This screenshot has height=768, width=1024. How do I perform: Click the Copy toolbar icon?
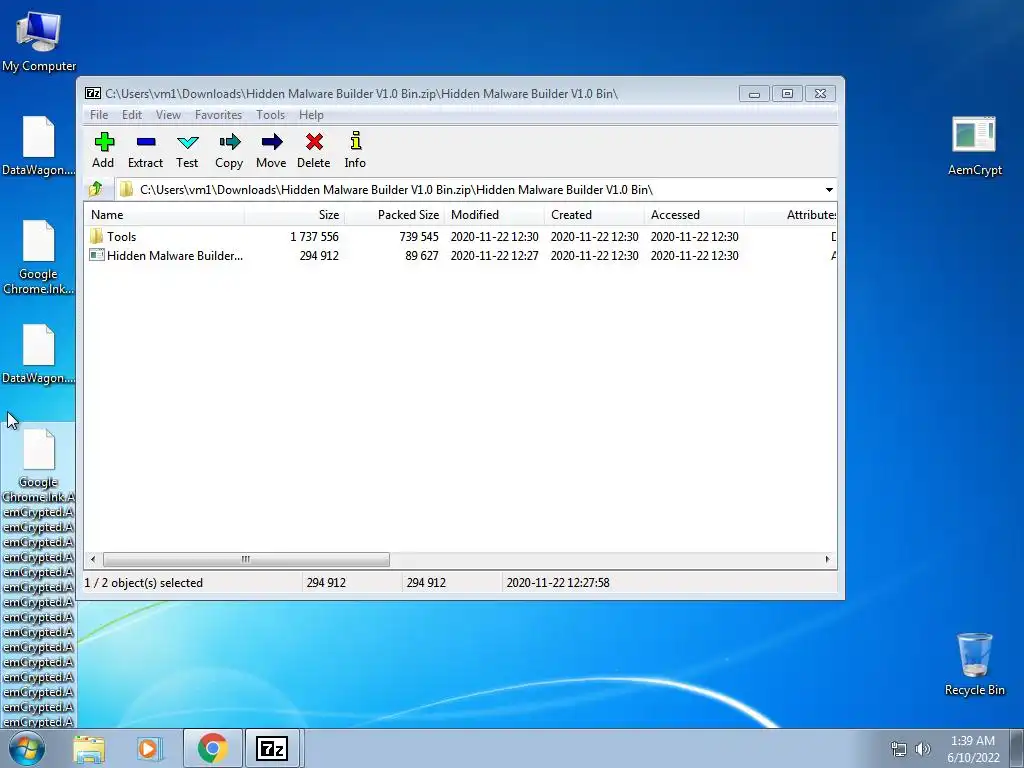229,142
